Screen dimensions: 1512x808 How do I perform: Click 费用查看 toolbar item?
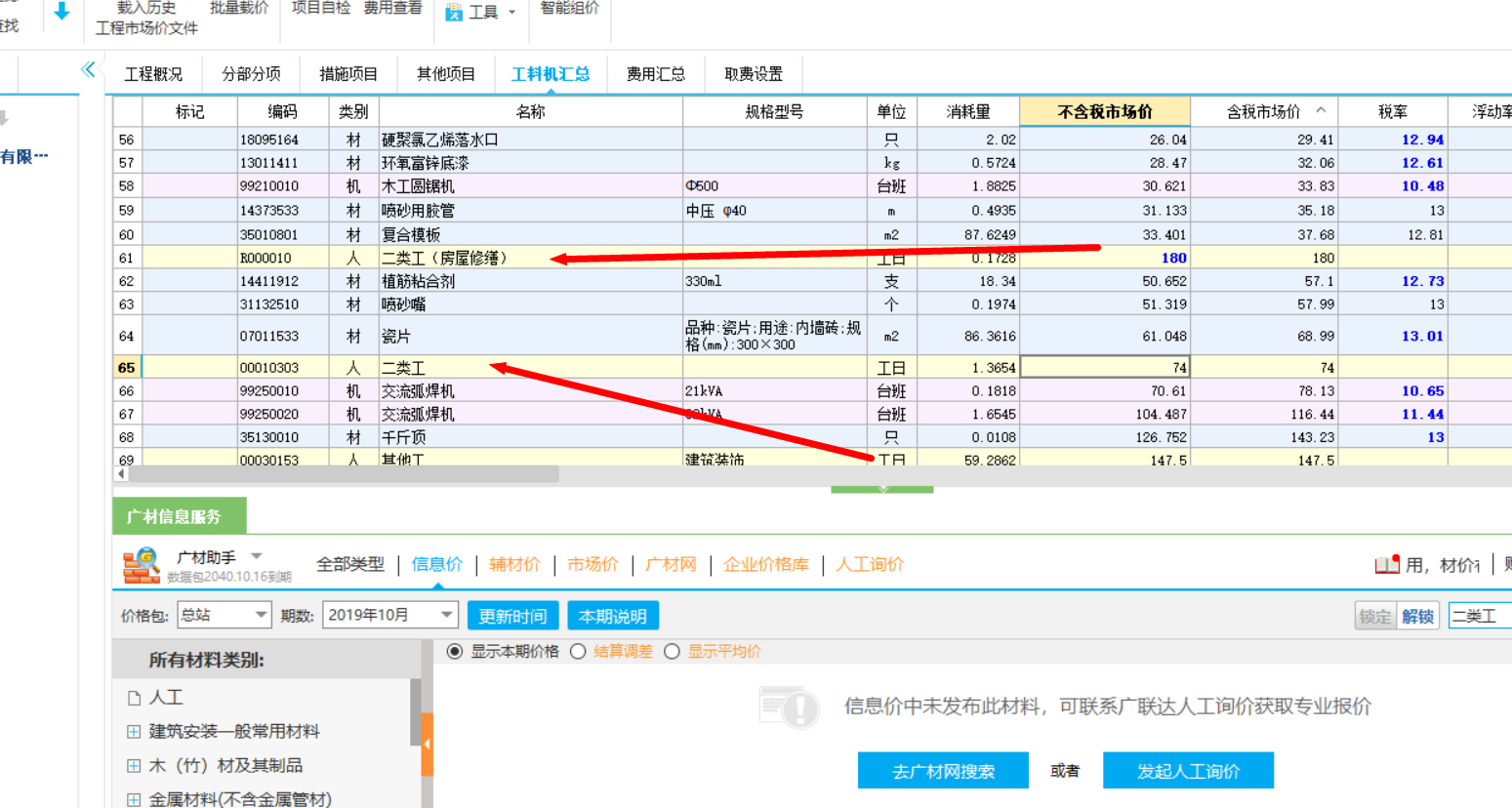point(392,8)
